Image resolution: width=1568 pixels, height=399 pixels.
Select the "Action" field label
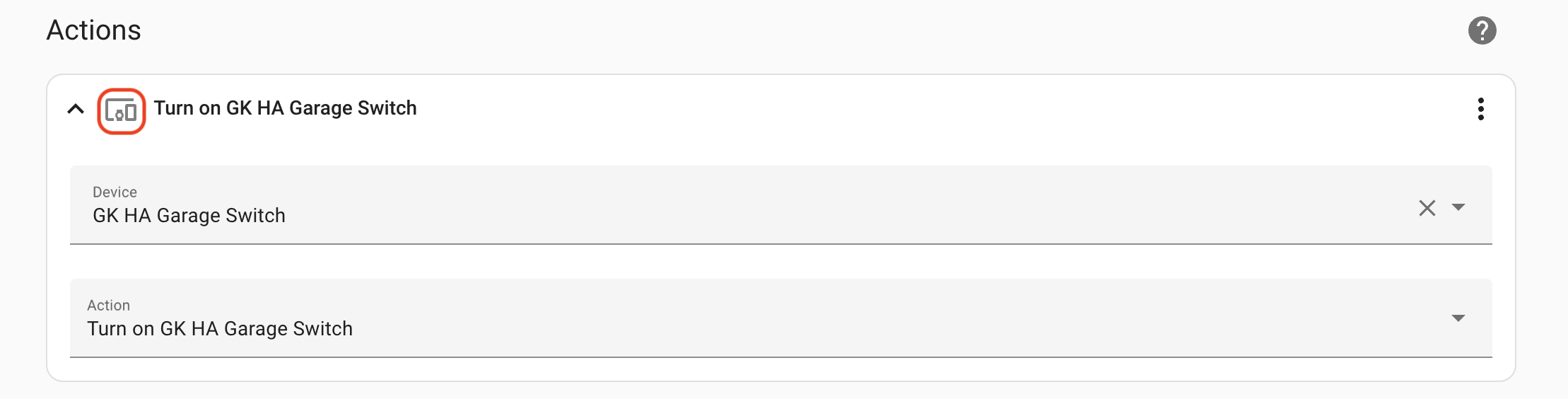(108, 305)
